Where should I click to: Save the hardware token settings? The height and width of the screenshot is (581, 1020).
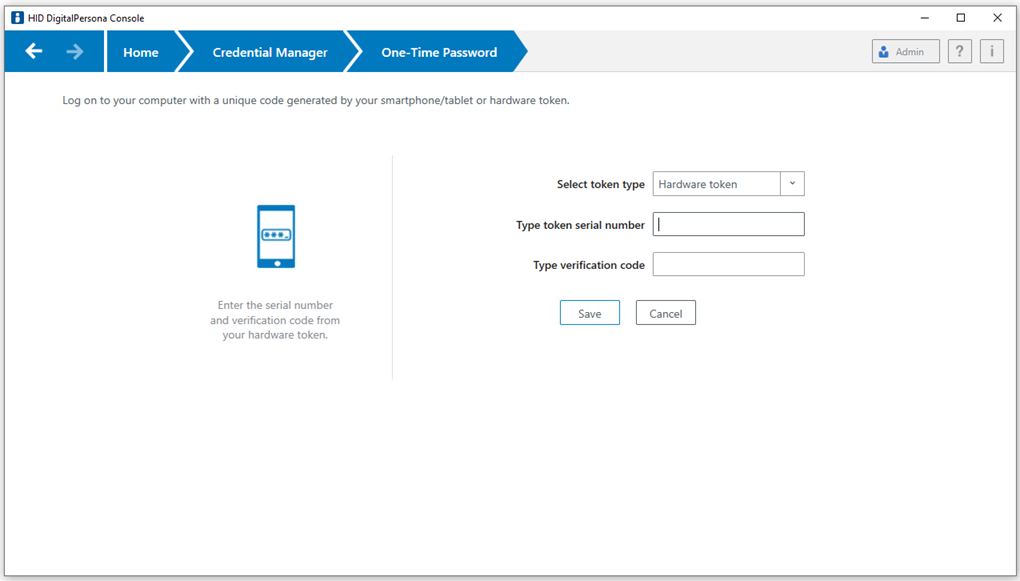click(589, 313)
